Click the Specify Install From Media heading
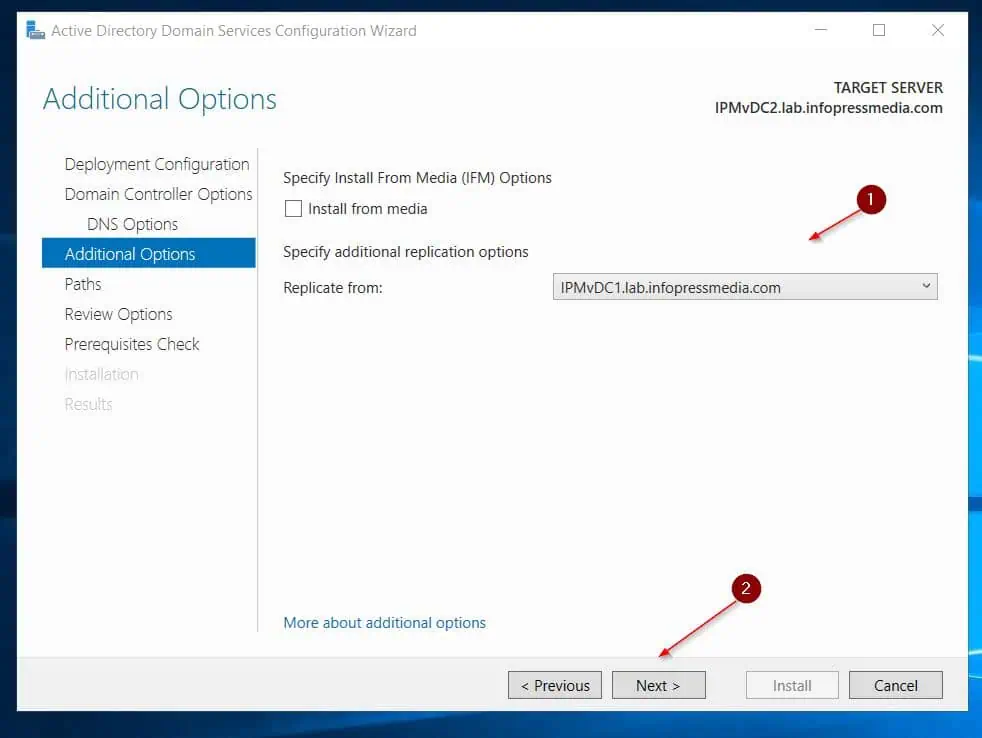This screenshot has height=738, width=982. [417, 178]
